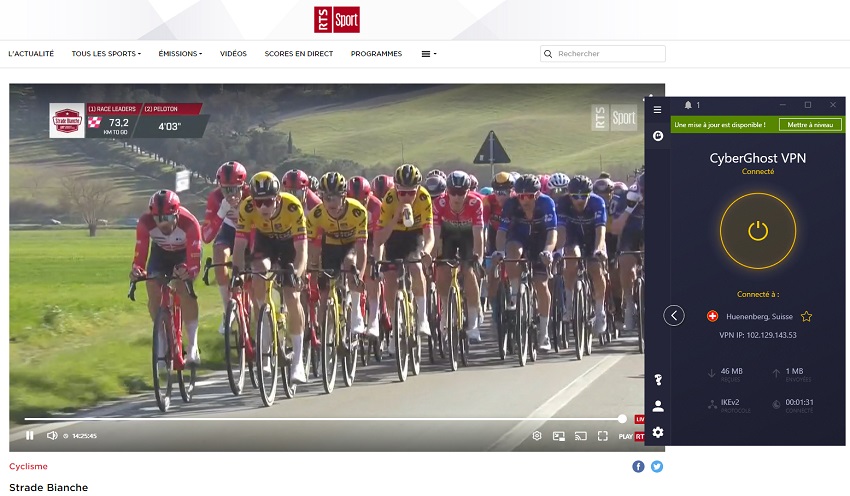Click the search magnifier icon

point(548,54)
